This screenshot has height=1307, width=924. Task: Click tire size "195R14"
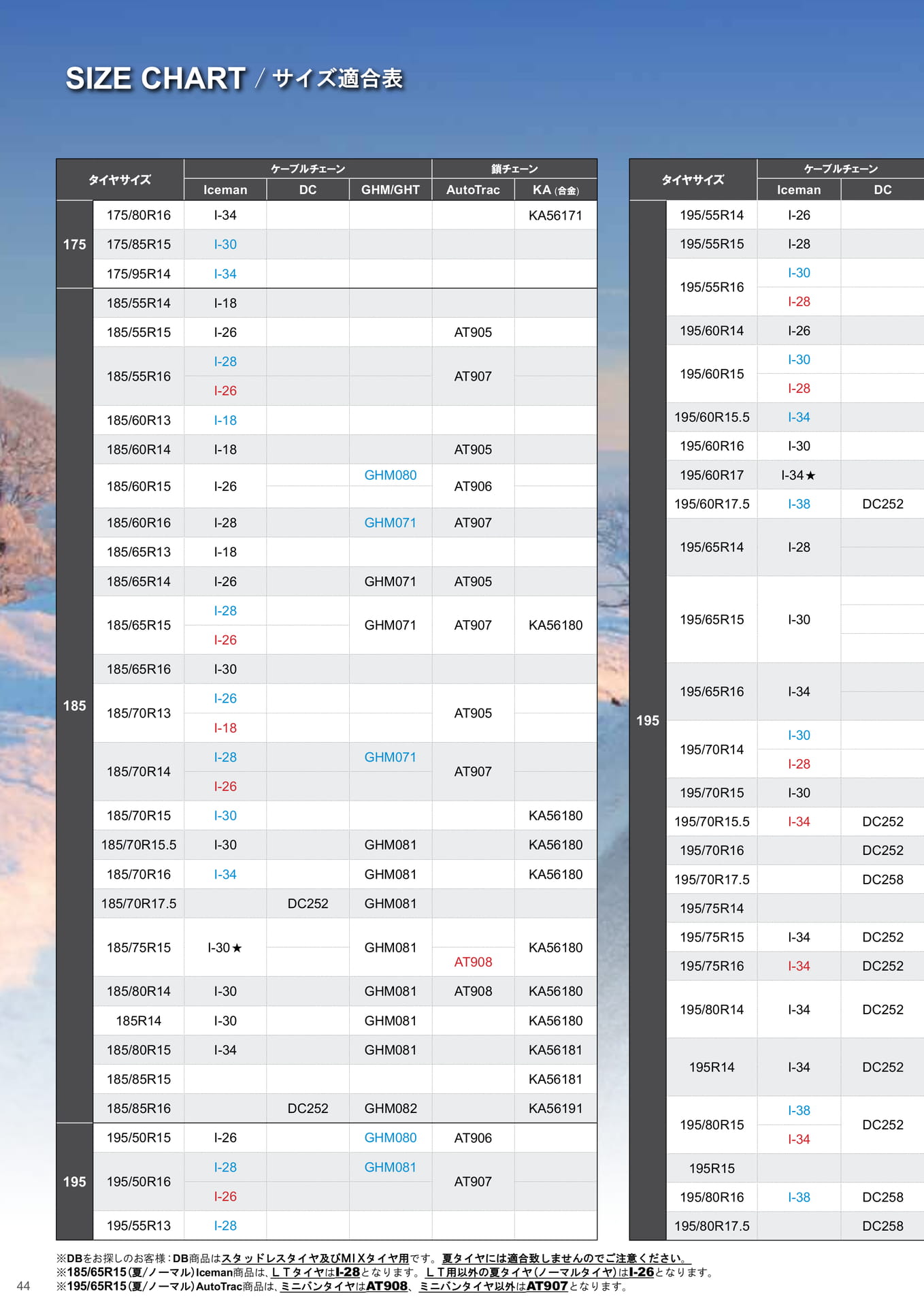coord(712,1067)
